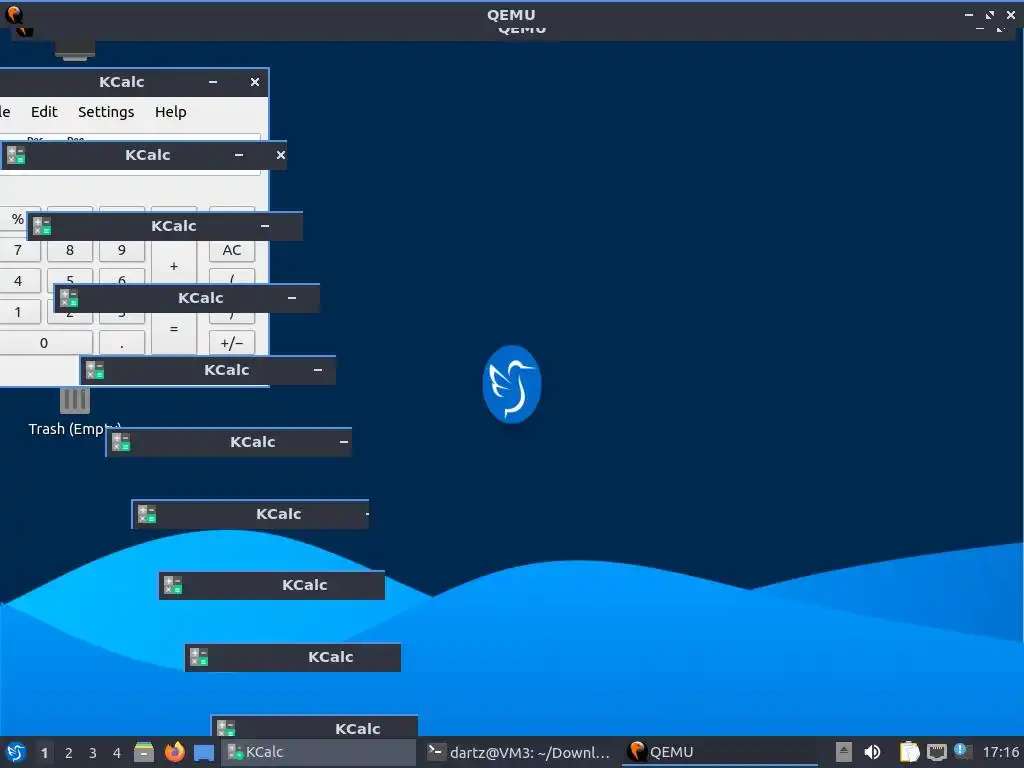Select the Trash icon on the desktop
1024x768 pixels.
[x=74, y=400]
